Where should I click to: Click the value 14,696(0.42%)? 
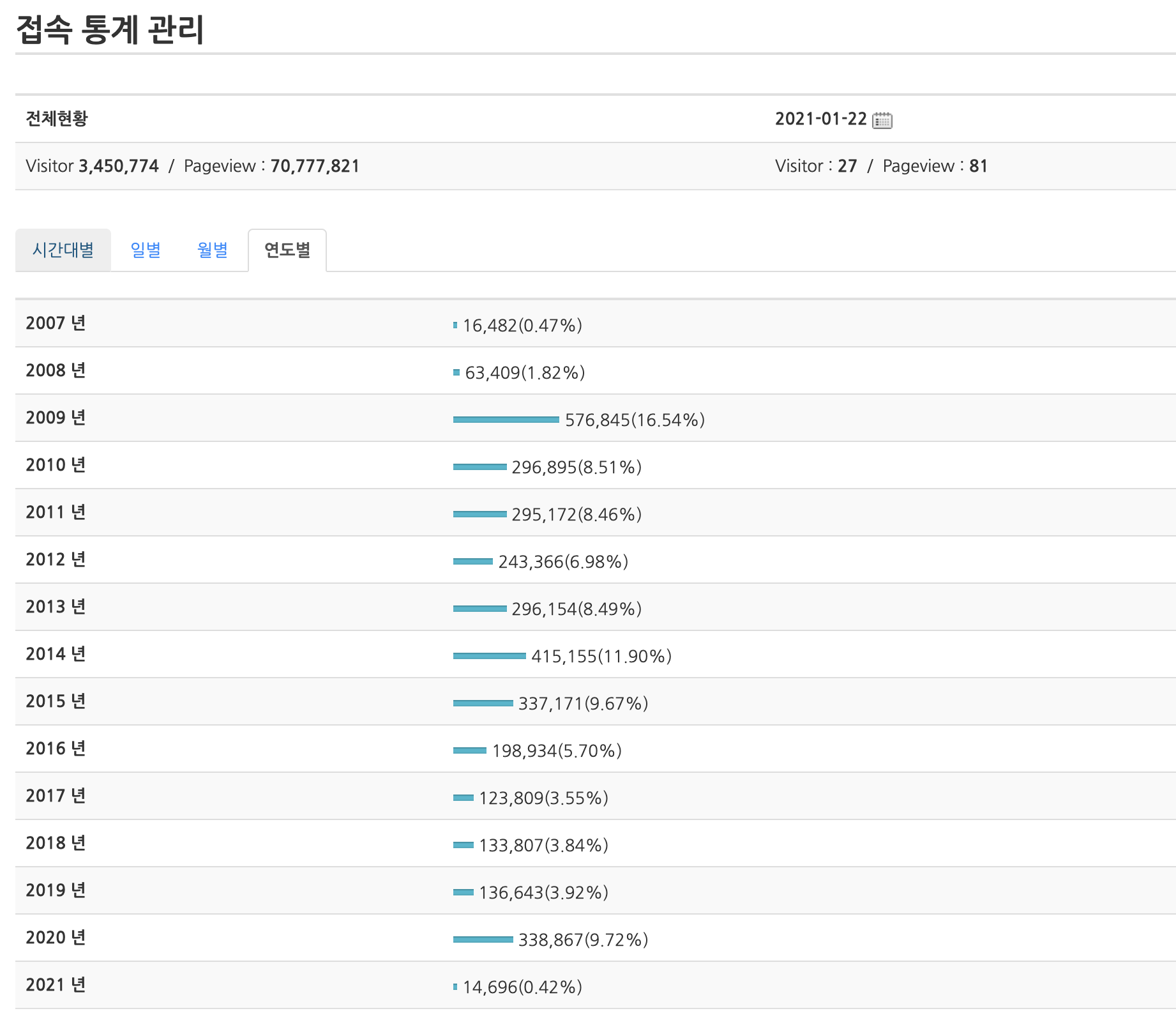tap(522, 987)
